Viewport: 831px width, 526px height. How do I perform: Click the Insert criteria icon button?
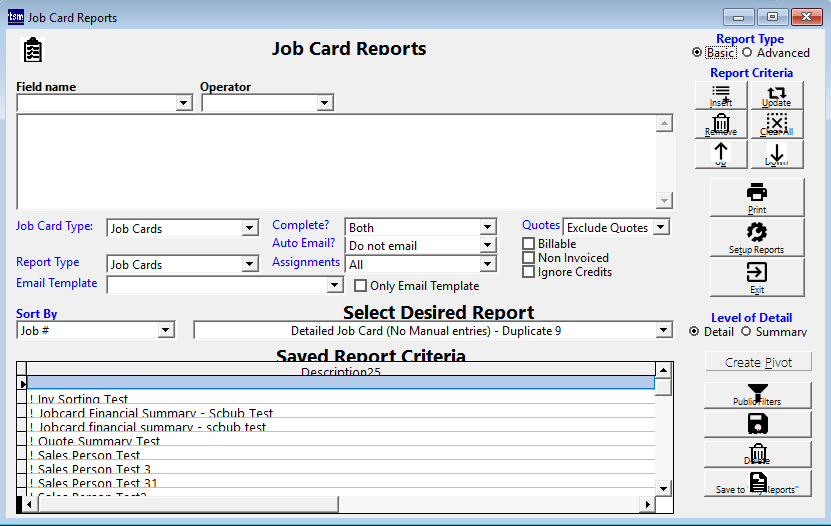(720, 96)
